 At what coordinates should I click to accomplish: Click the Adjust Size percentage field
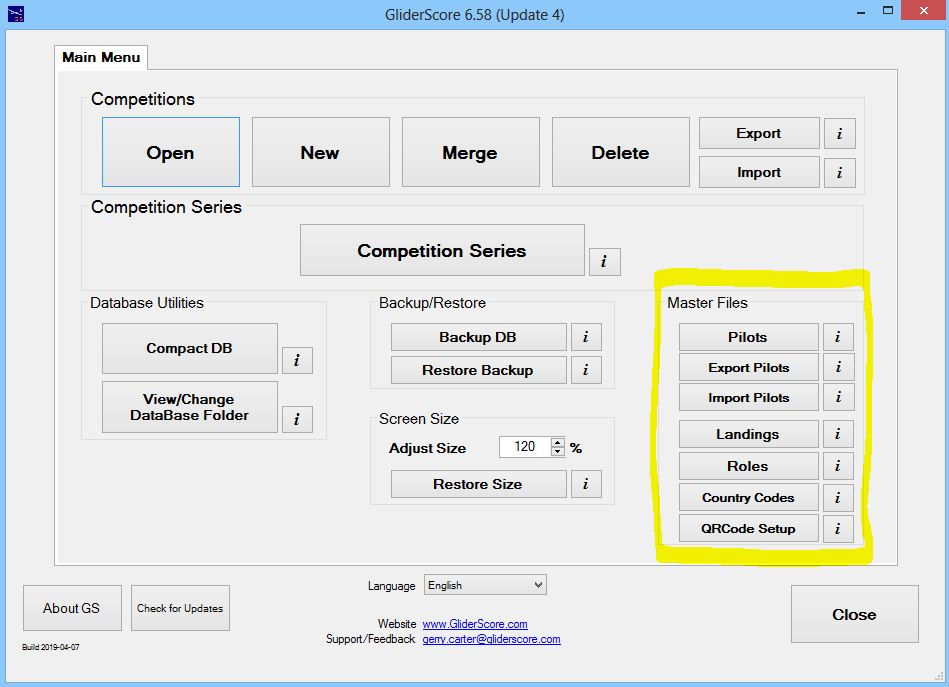coord(525,447)
